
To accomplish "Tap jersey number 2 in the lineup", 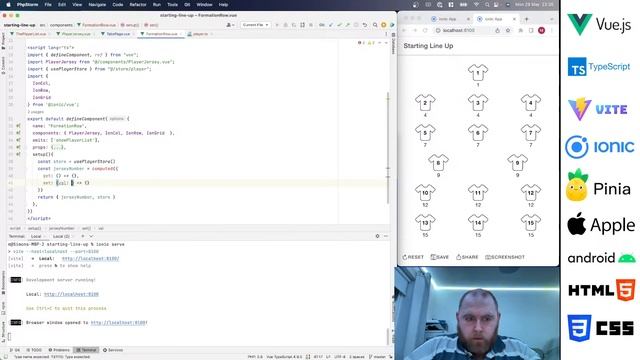I will pyautogui.click(x=425, y=103).
